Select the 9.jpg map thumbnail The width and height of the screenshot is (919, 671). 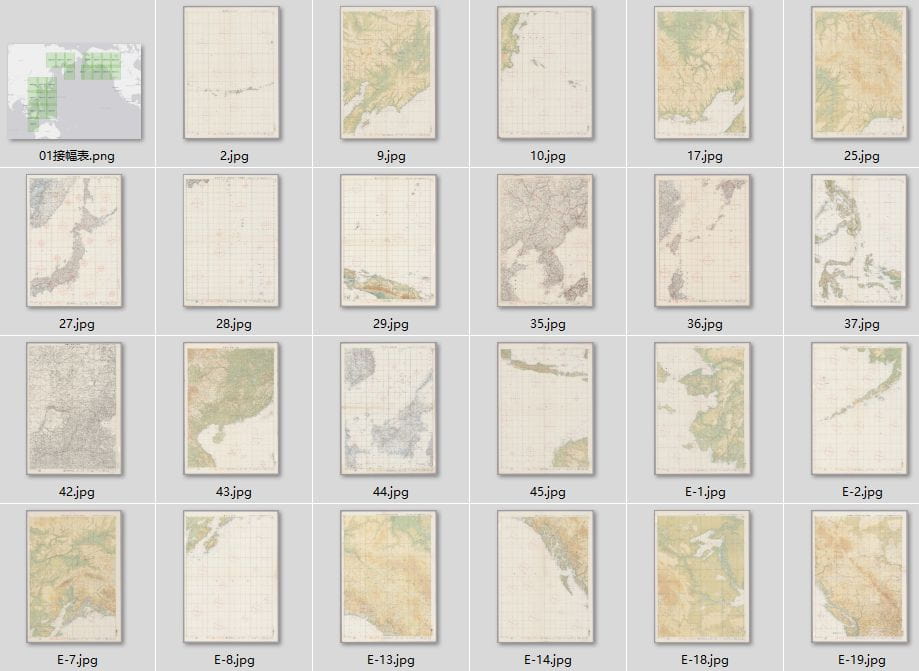point(389,73)
